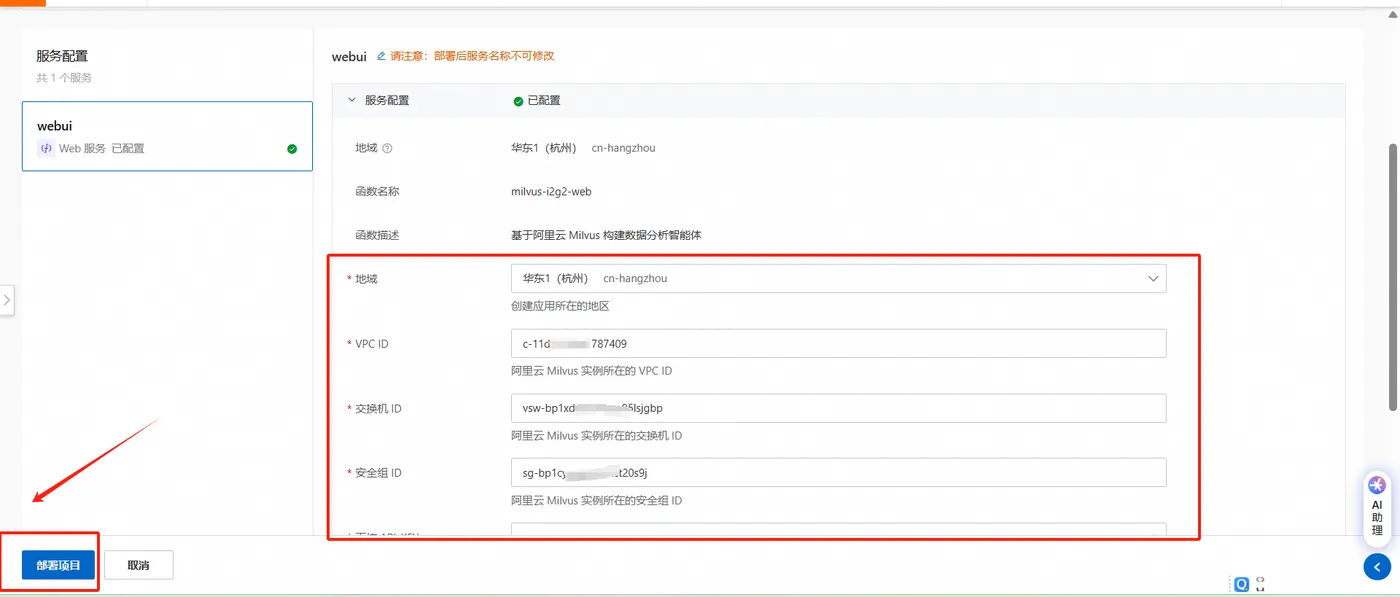Image resolution: width=1400 pixels, height=597 pixels.
Task: Select the webui service card
Action: point(167,136)
